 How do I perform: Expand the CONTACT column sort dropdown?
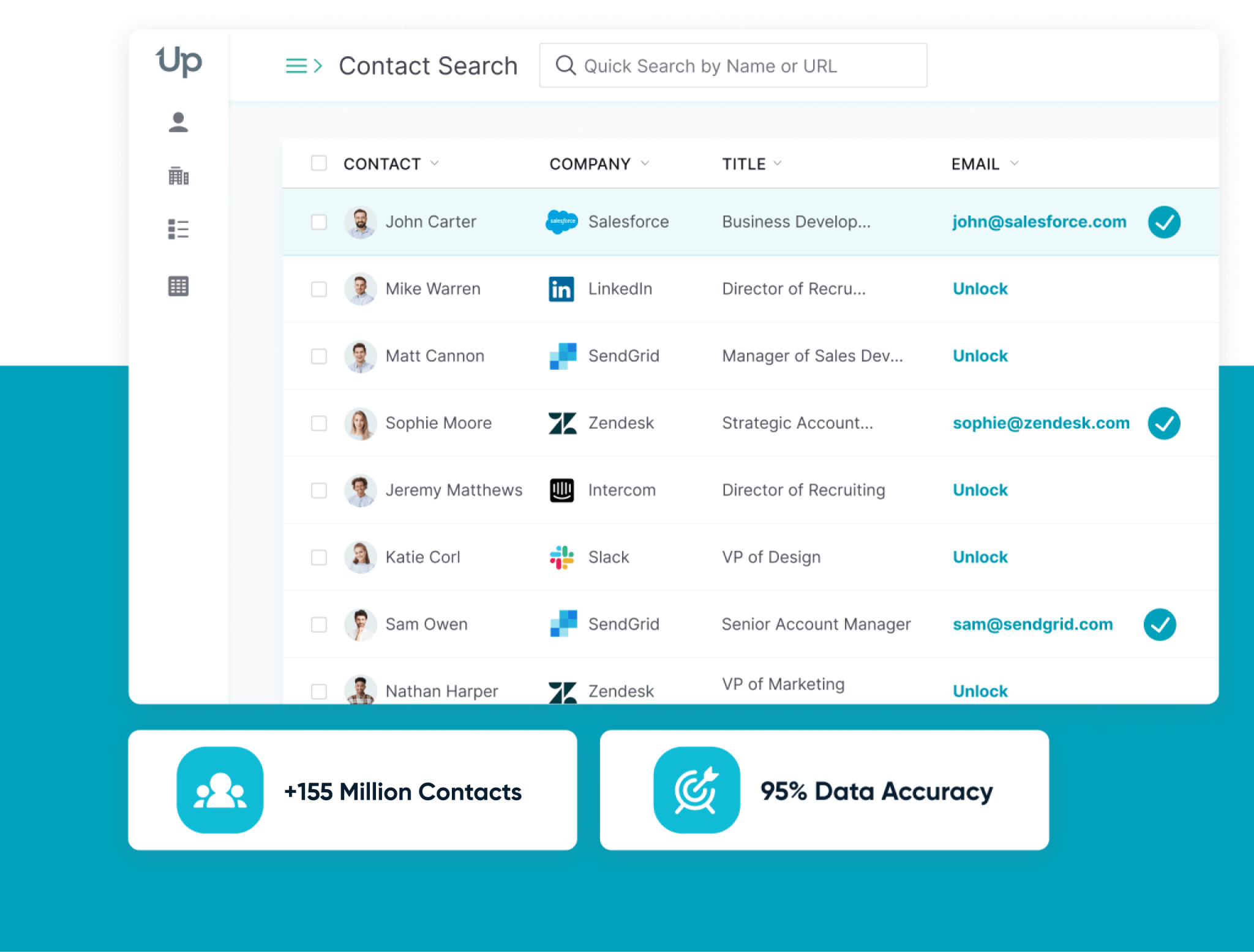[435, 163]
